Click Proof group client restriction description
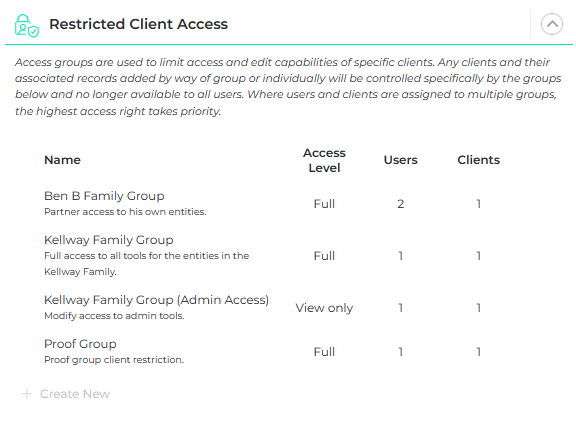The height and width of the screenshot is (431, 576). [x=114, y=360]
